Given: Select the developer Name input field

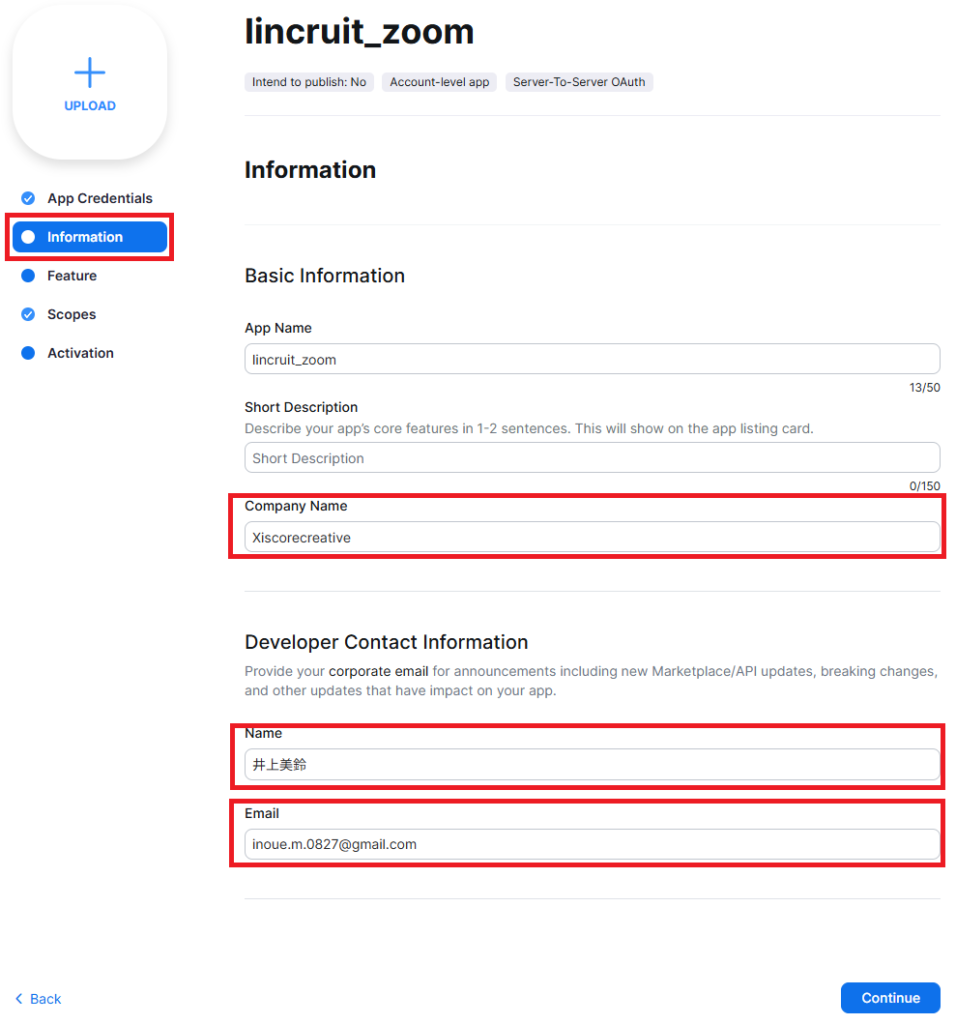Looking at the screenshot, I should point(592,765).
